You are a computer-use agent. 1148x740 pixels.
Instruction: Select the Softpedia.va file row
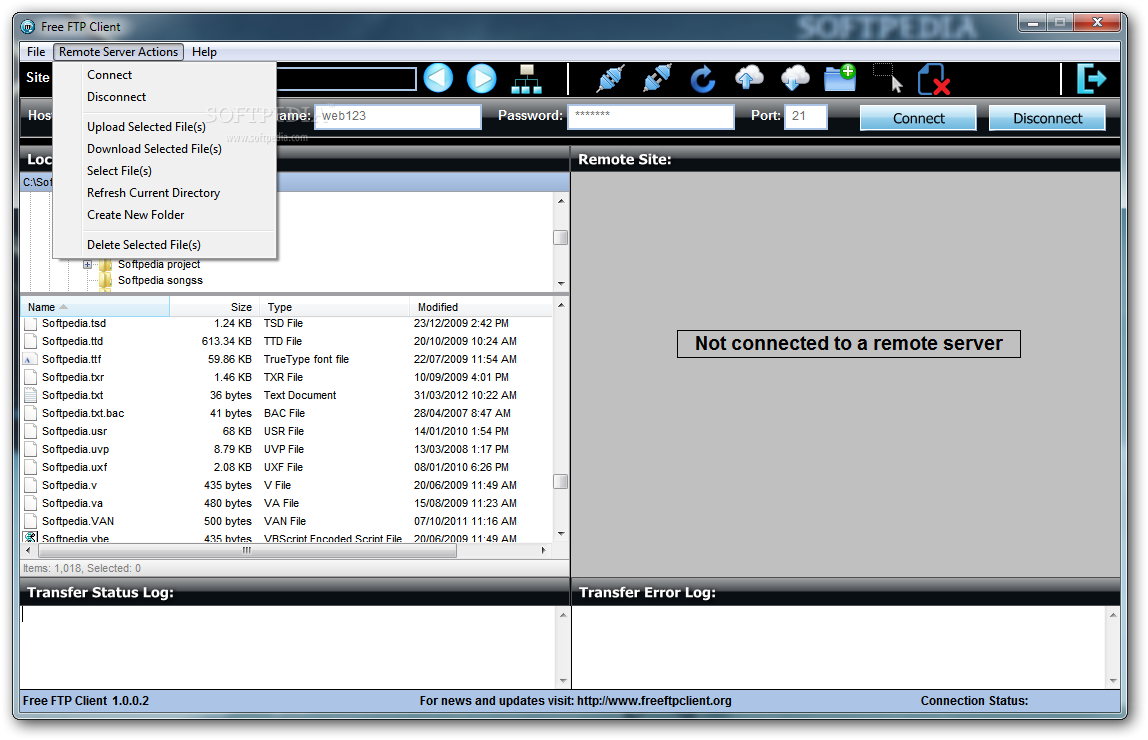click(287, 503)
